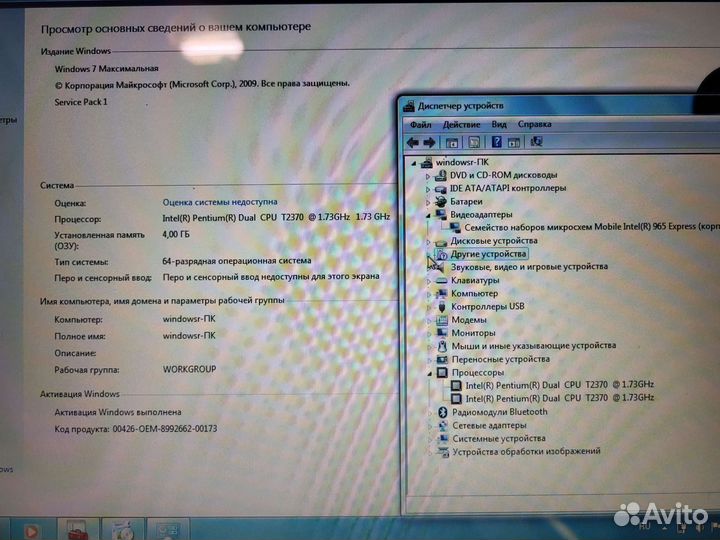Select the Батареи battery icon
The height and width of the screenshot is (540, 720).
(x=440, y=202)
